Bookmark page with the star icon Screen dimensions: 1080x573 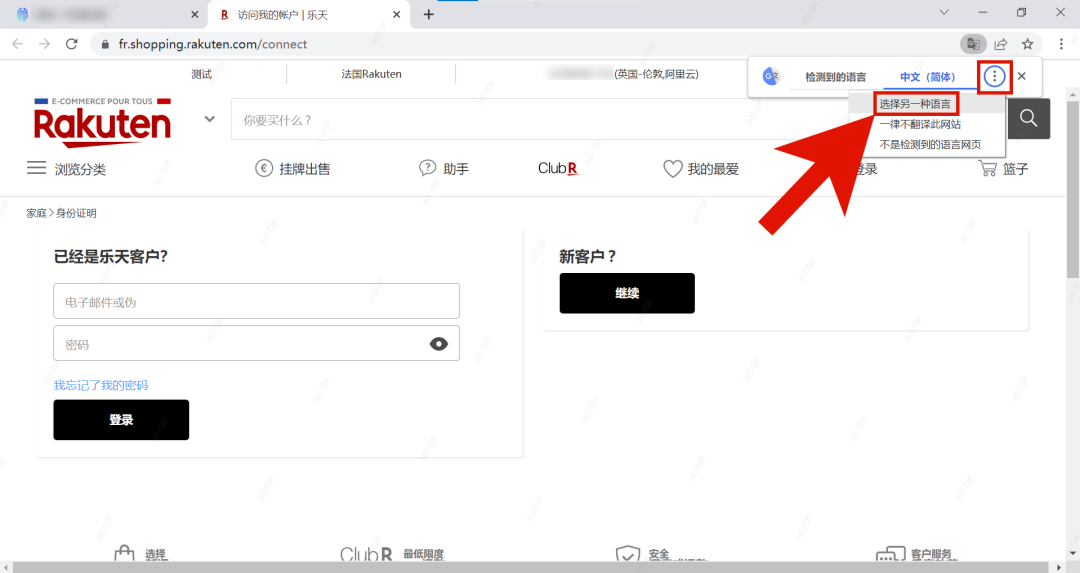pos(1028,44)
